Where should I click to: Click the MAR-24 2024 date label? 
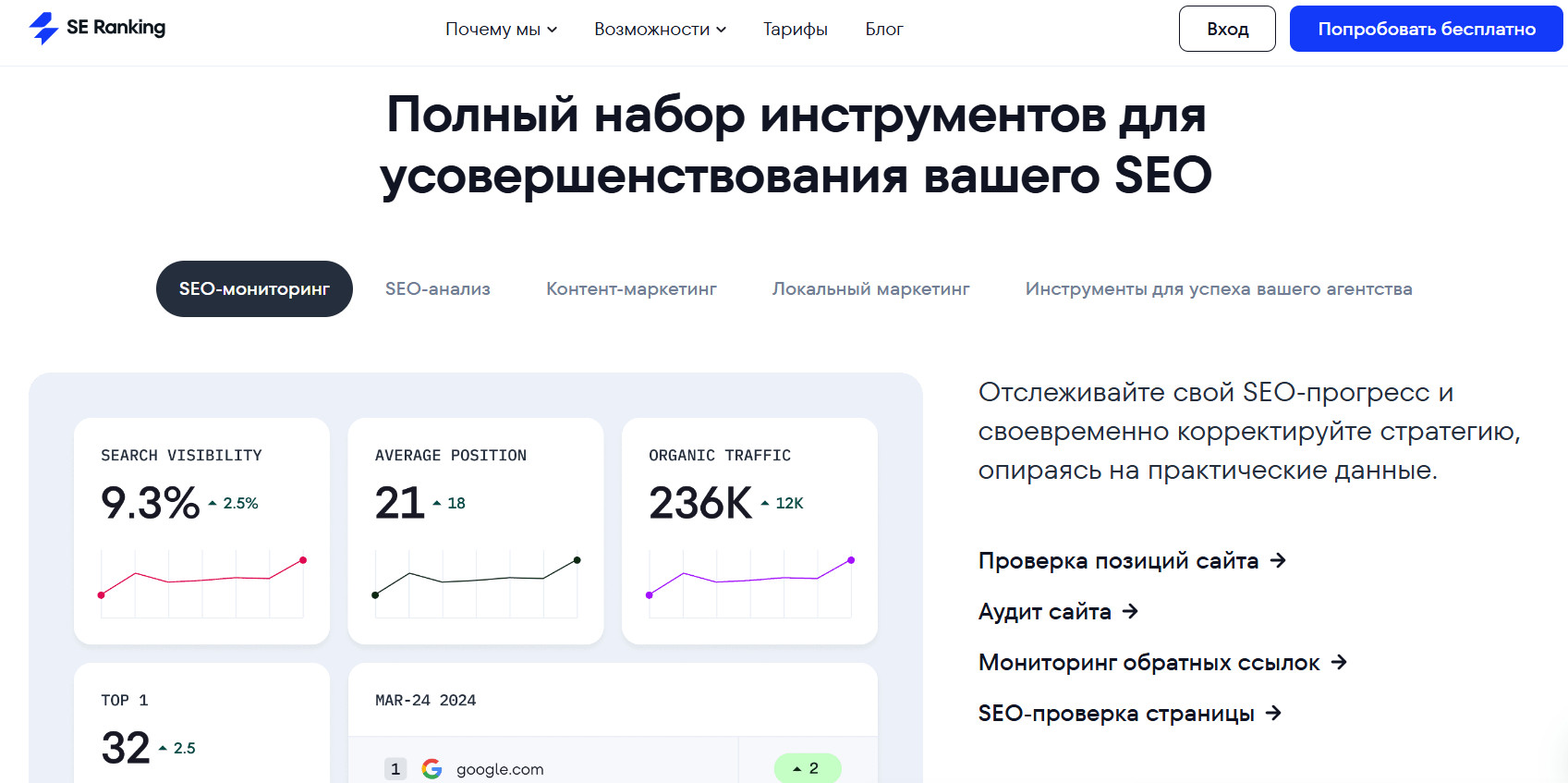click(426, 700)
